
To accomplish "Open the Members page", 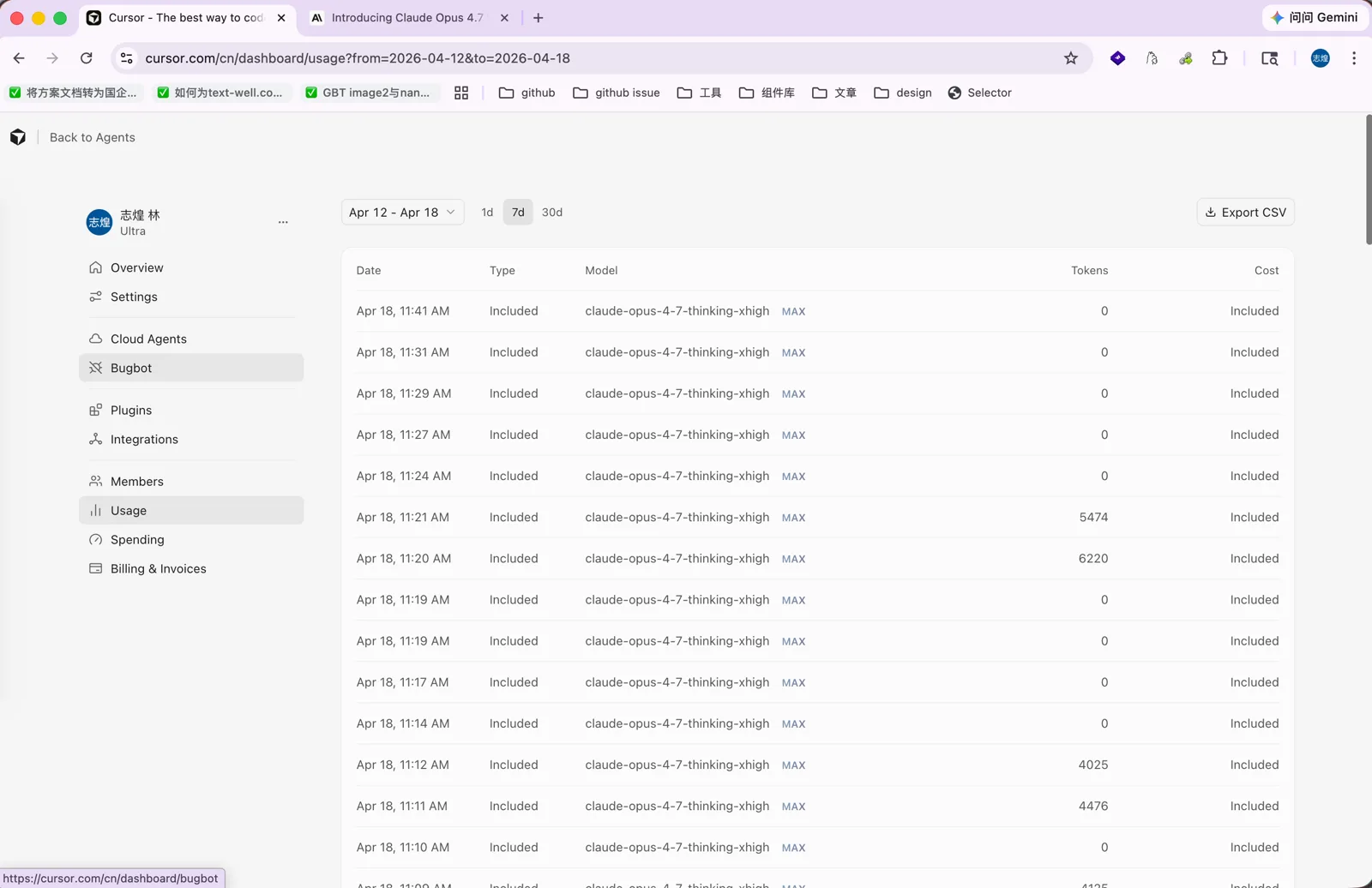I will 191,481.
